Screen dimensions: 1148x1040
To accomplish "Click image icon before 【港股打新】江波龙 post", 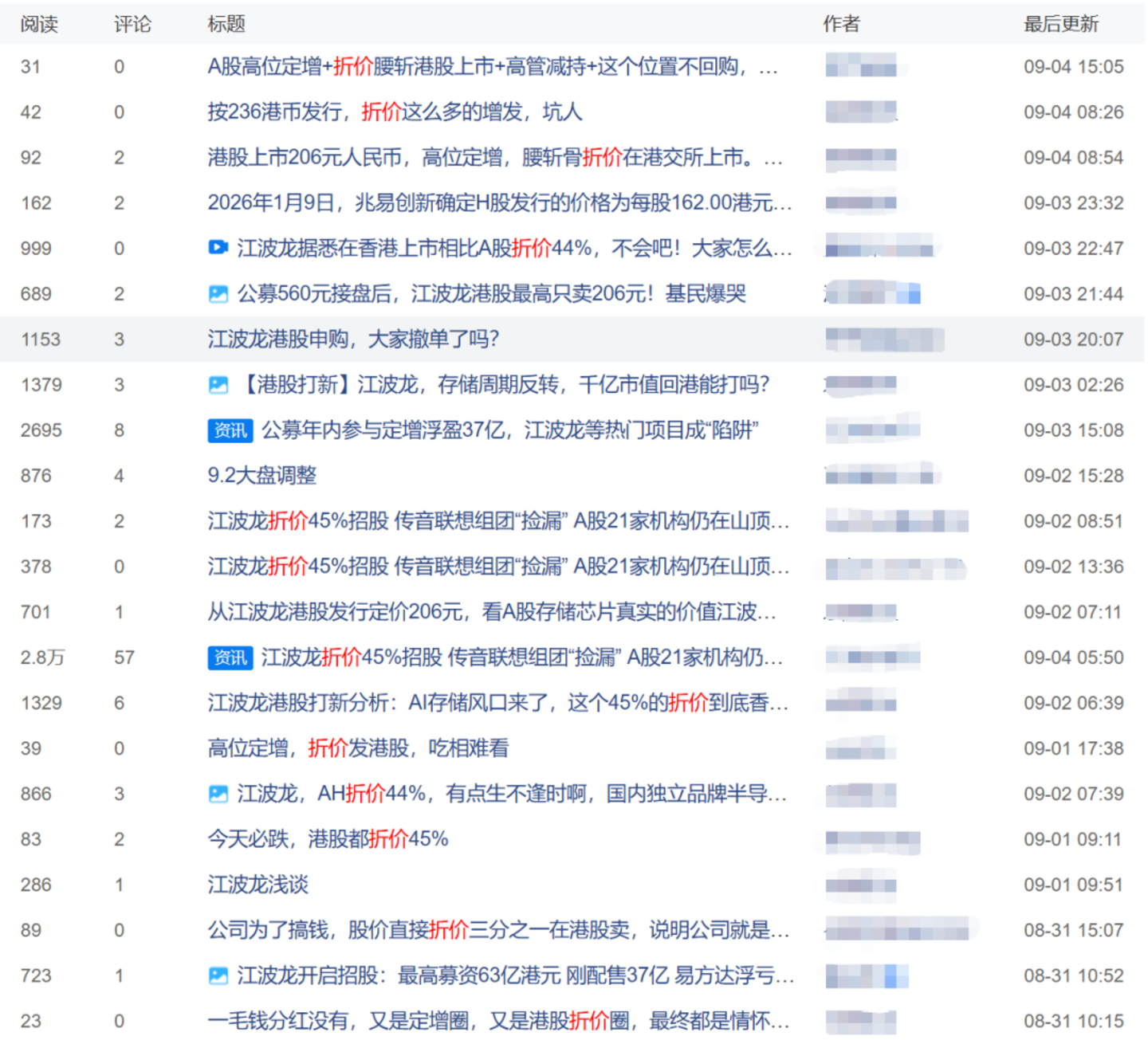I will tap(218, 385).
